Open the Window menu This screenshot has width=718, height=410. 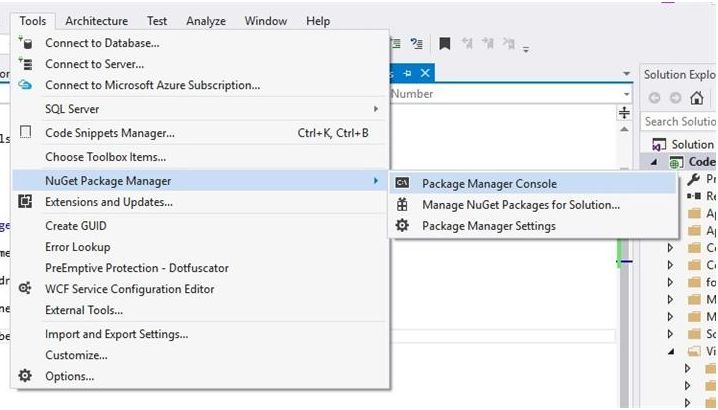266,21
